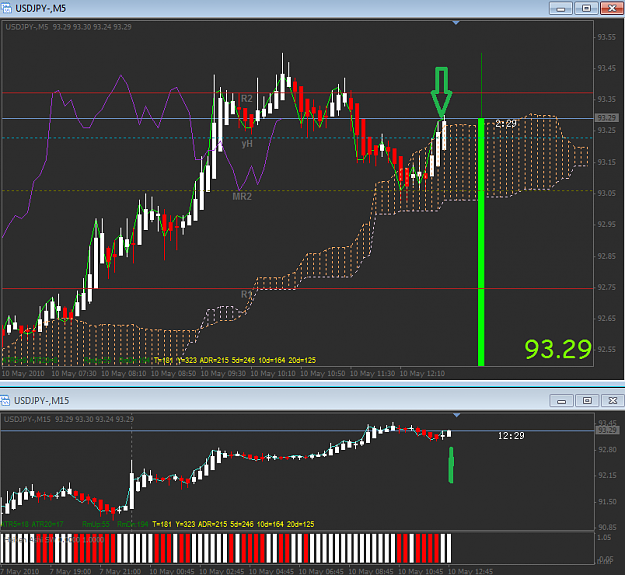625x575 pixels.
Task: Click the 93.05 price axis label in M5
Action: 606,193
